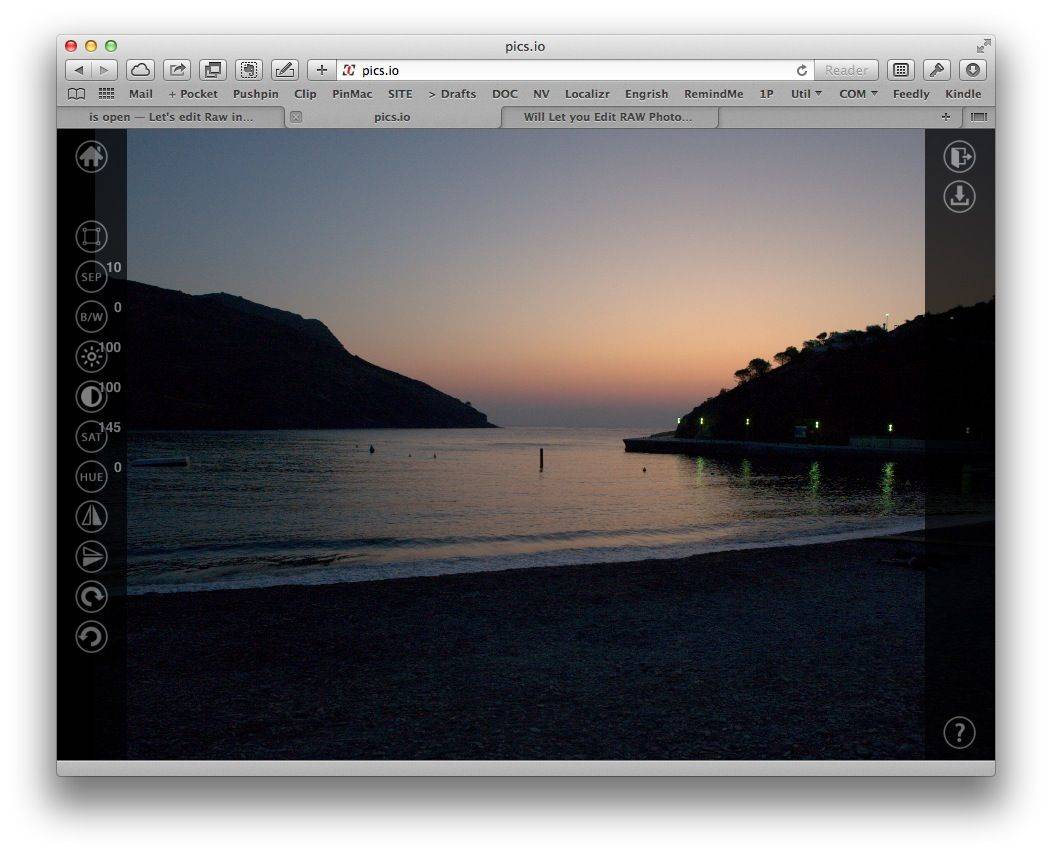Open the Feedly bookmark

coord(910,93)
